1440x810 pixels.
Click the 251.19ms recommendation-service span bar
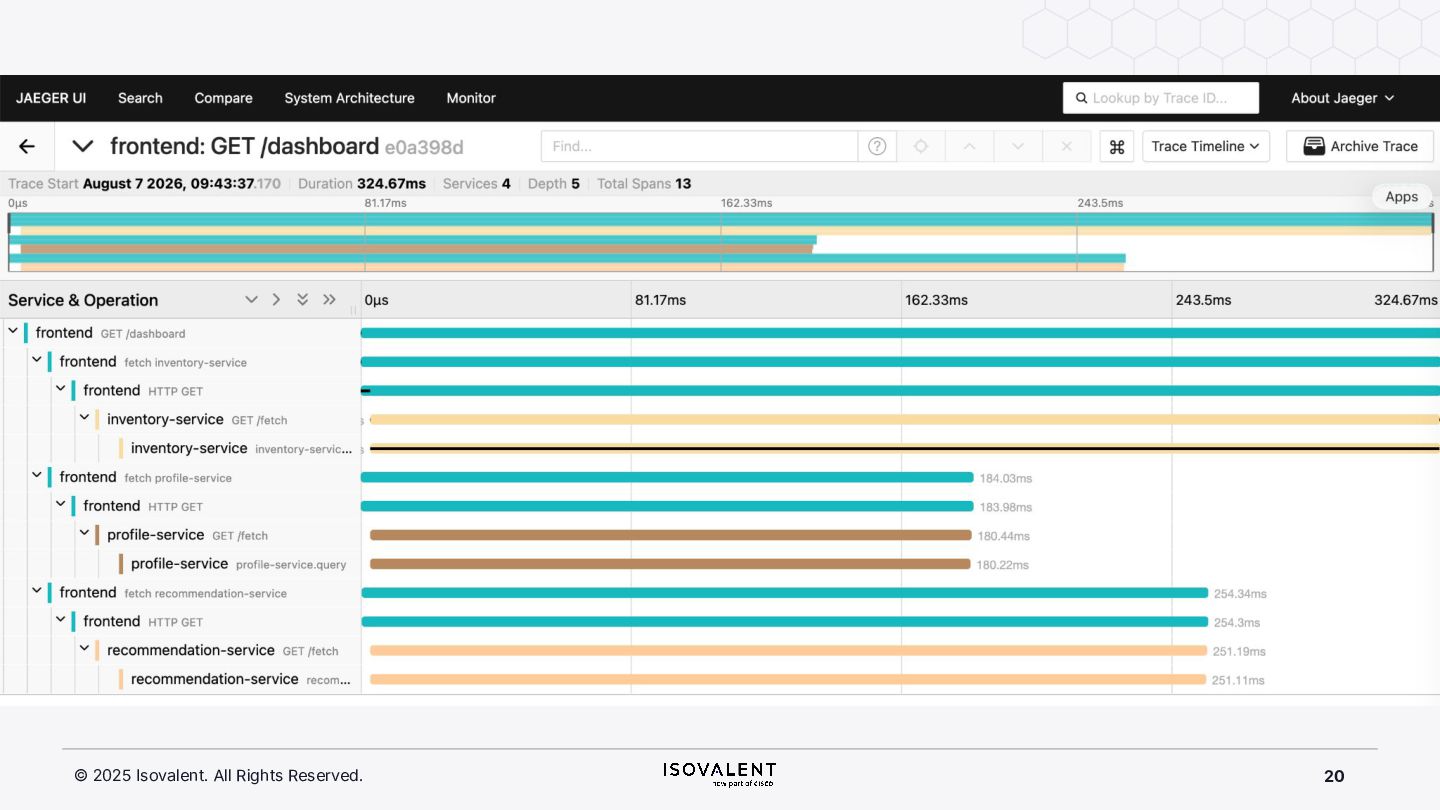789,651
